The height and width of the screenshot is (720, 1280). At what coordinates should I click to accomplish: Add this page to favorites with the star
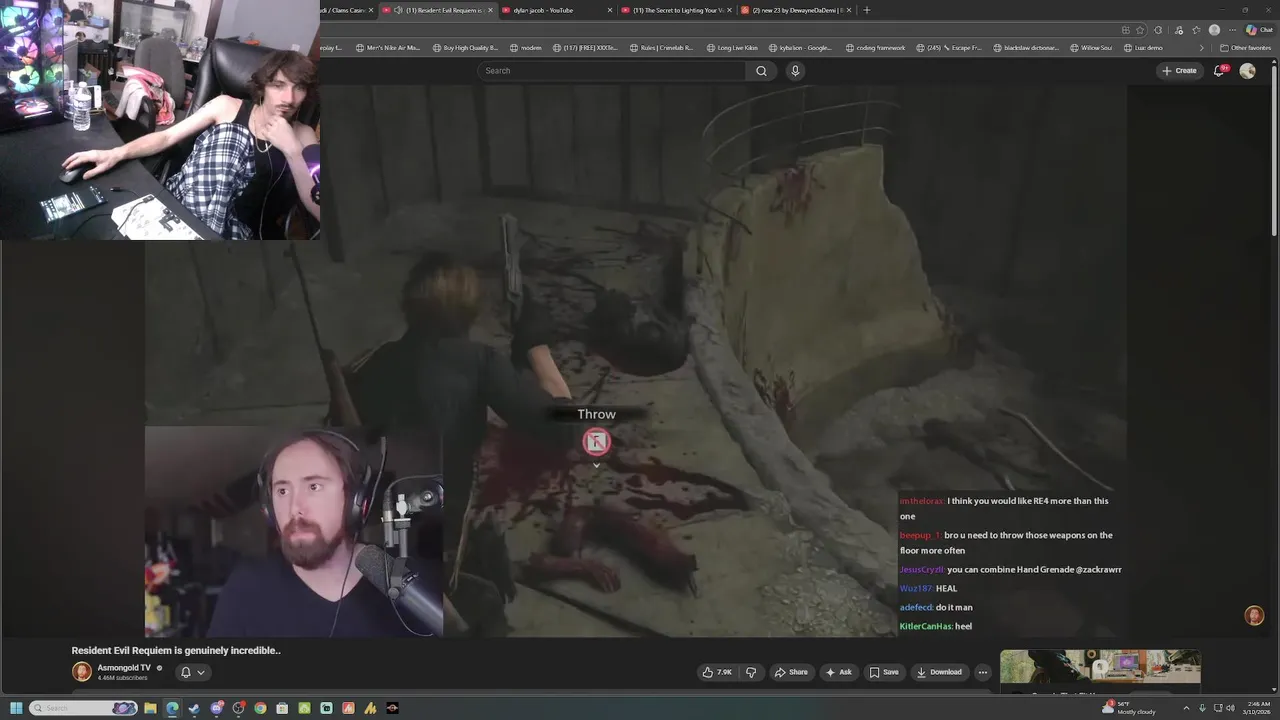(1140, 30)
